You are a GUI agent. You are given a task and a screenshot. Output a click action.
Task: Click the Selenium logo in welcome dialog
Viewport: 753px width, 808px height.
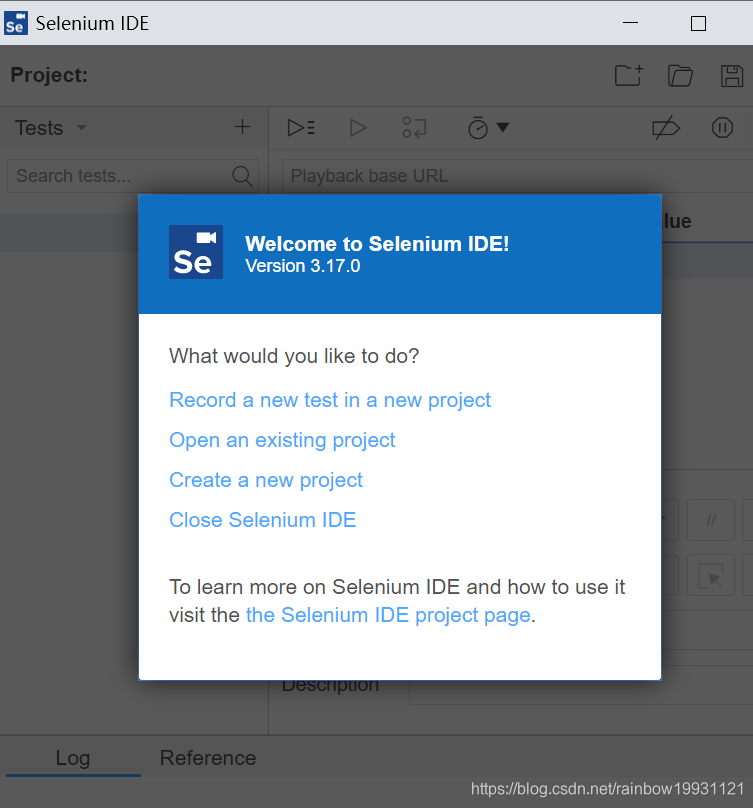pos(196,252)
